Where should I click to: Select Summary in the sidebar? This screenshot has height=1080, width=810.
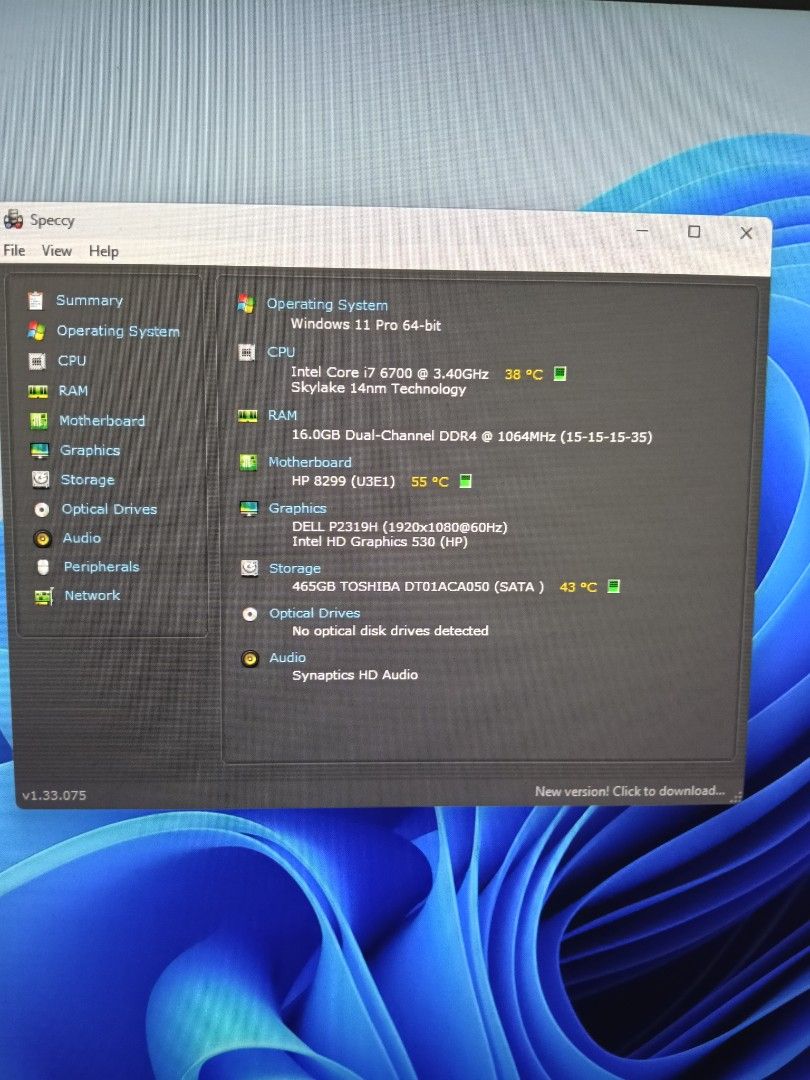(90, 300)
